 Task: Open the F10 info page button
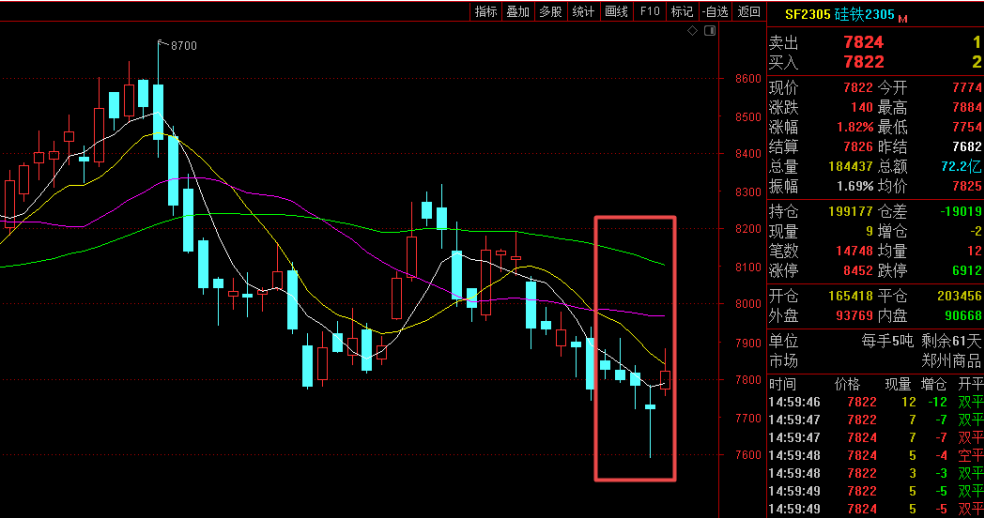click(x=649, y=11)
